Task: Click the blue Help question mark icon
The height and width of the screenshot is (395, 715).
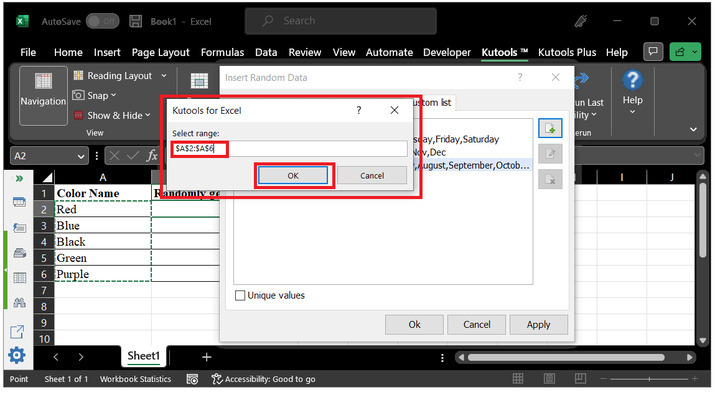Action: 632,80
